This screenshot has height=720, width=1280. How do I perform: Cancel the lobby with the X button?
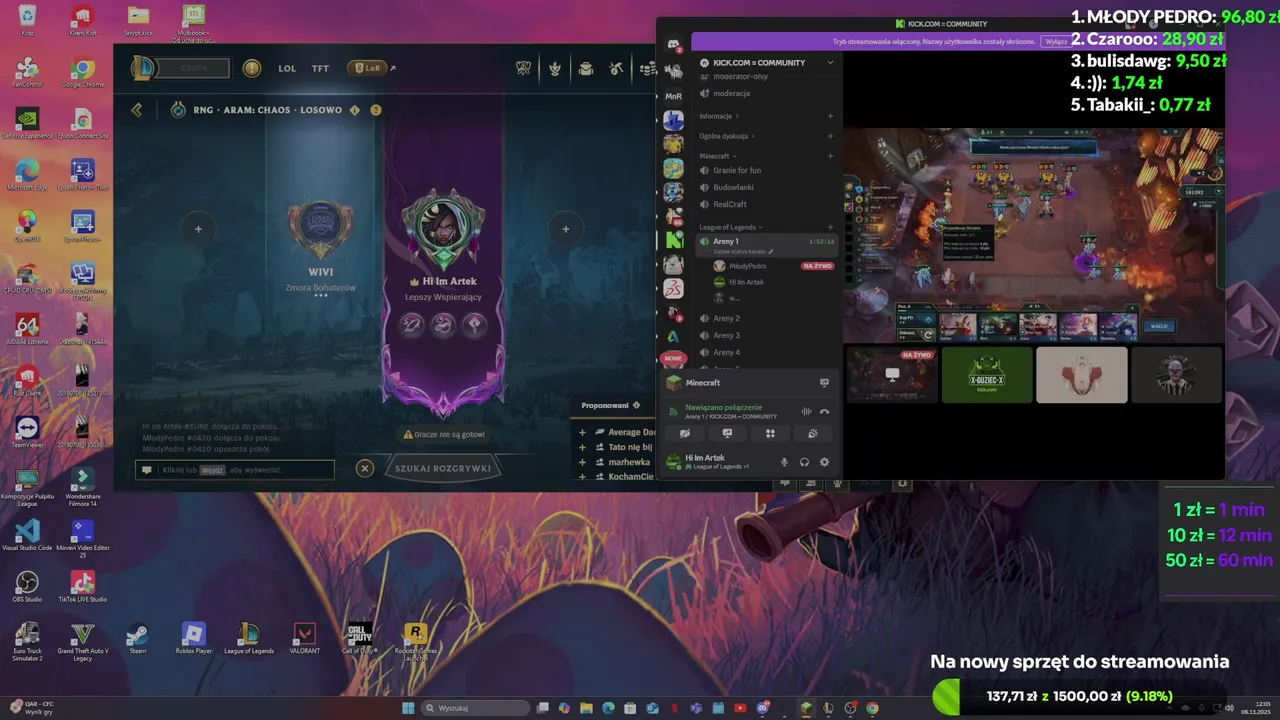[365, 468]
